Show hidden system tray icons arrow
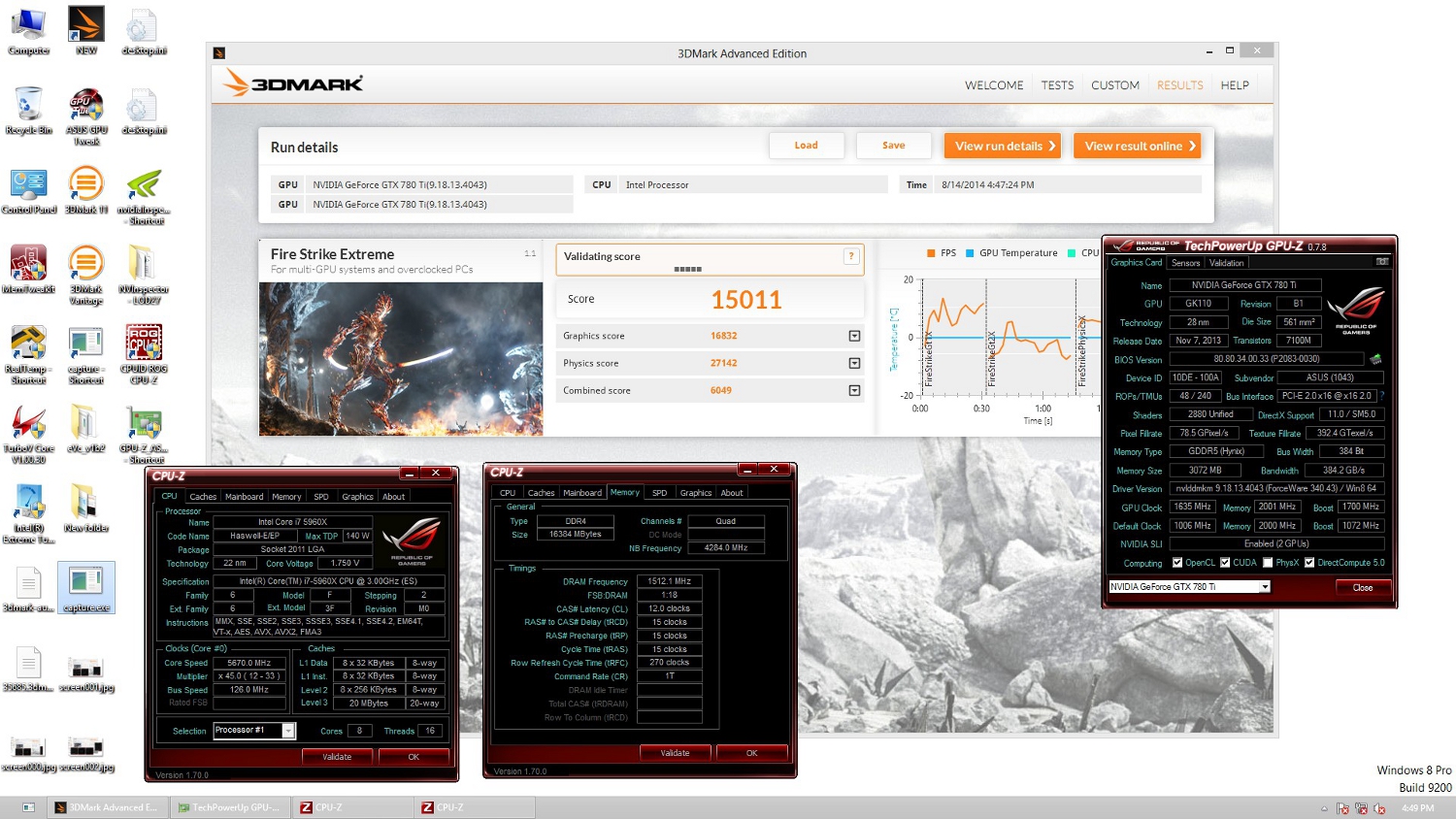The height and width of the screenshot is (819, 1456). point(1324,808)
